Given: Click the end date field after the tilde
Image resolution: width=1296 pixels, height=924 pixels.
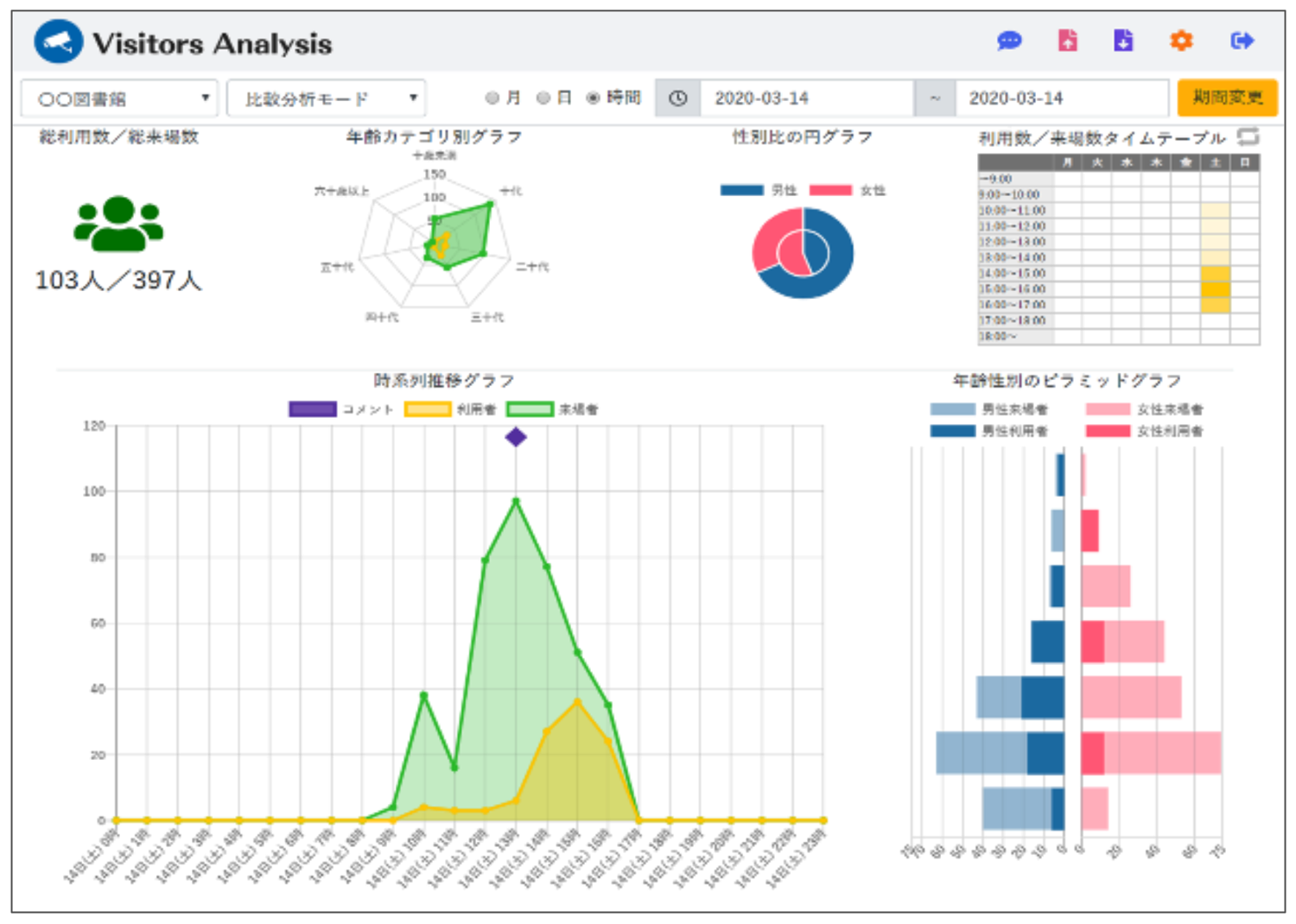Looking at the screenshot, I should pyautogui.click(x=1063, y=98).
